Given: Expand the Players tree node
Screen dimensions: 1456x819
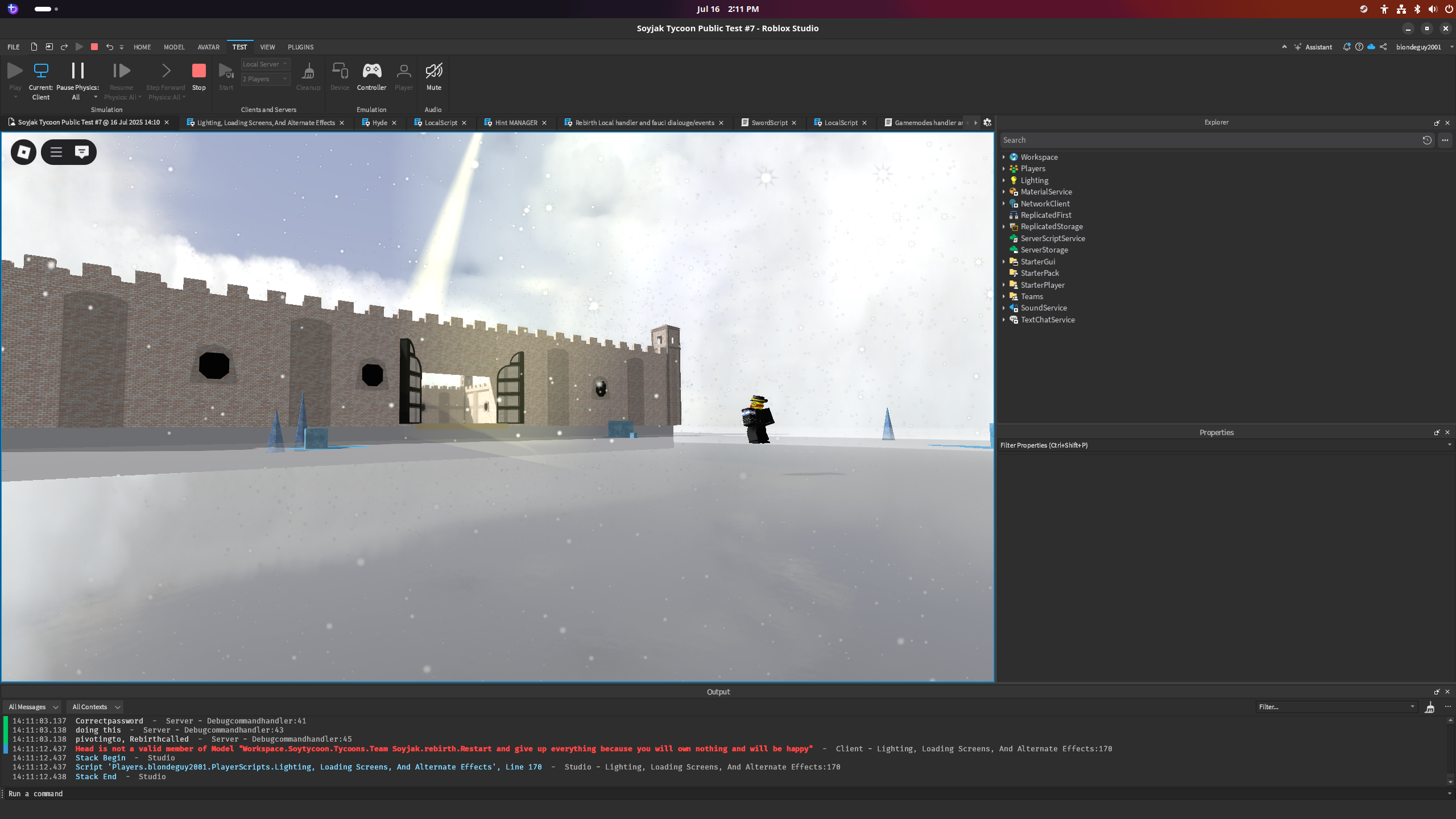Looking at the screenshot, I should coord(1004,169).
